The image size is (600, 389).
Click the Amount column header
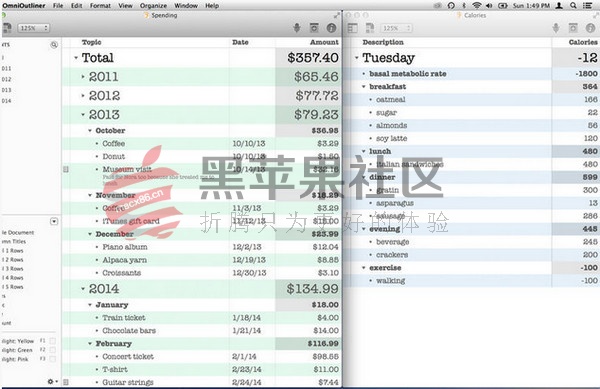tap(324, 42)
